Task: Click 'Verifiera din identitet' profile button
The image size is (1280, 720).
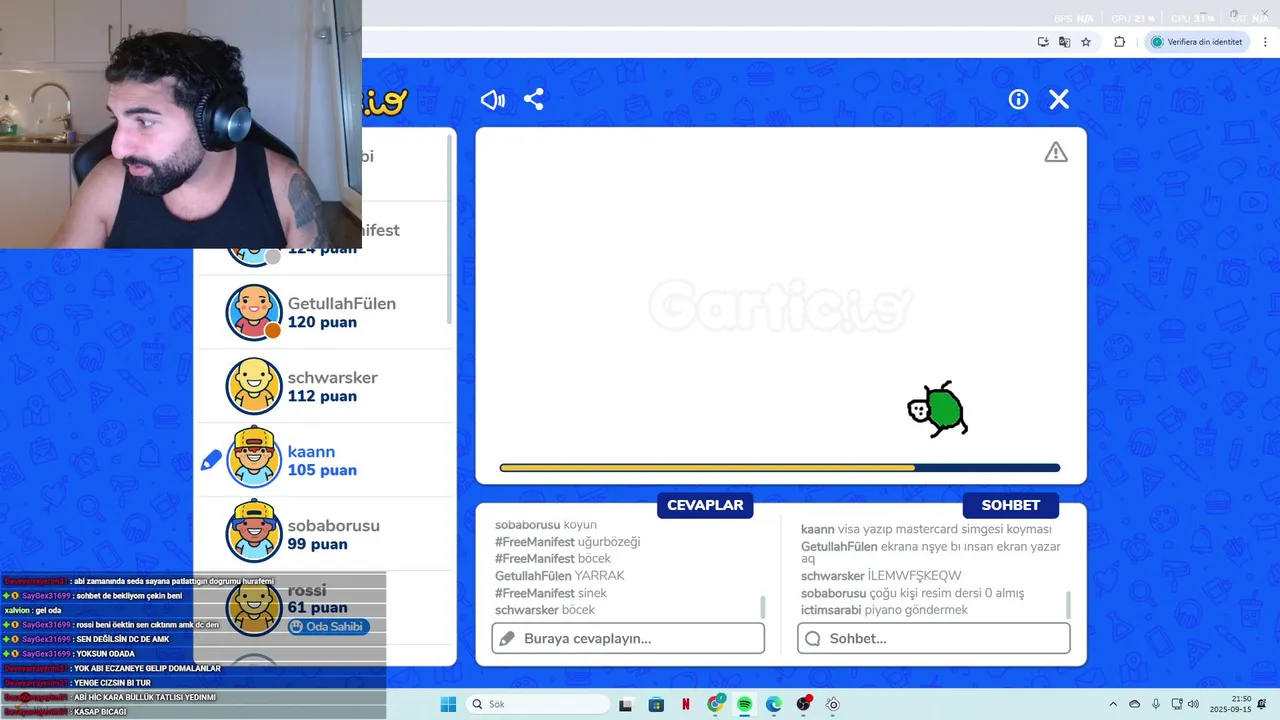Action: click(1196, 42)
